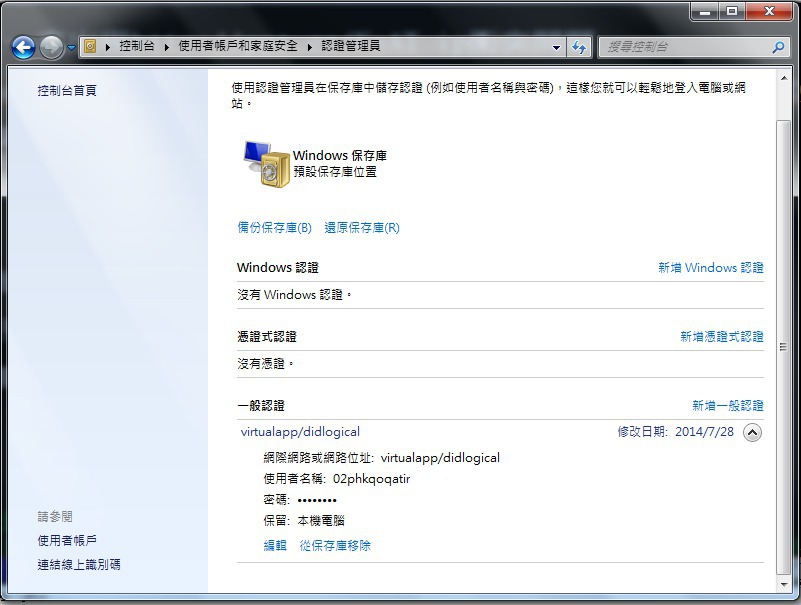Click the 沒有 Windows 認證 text
The image size is (801, 605).
coord(295,295)
